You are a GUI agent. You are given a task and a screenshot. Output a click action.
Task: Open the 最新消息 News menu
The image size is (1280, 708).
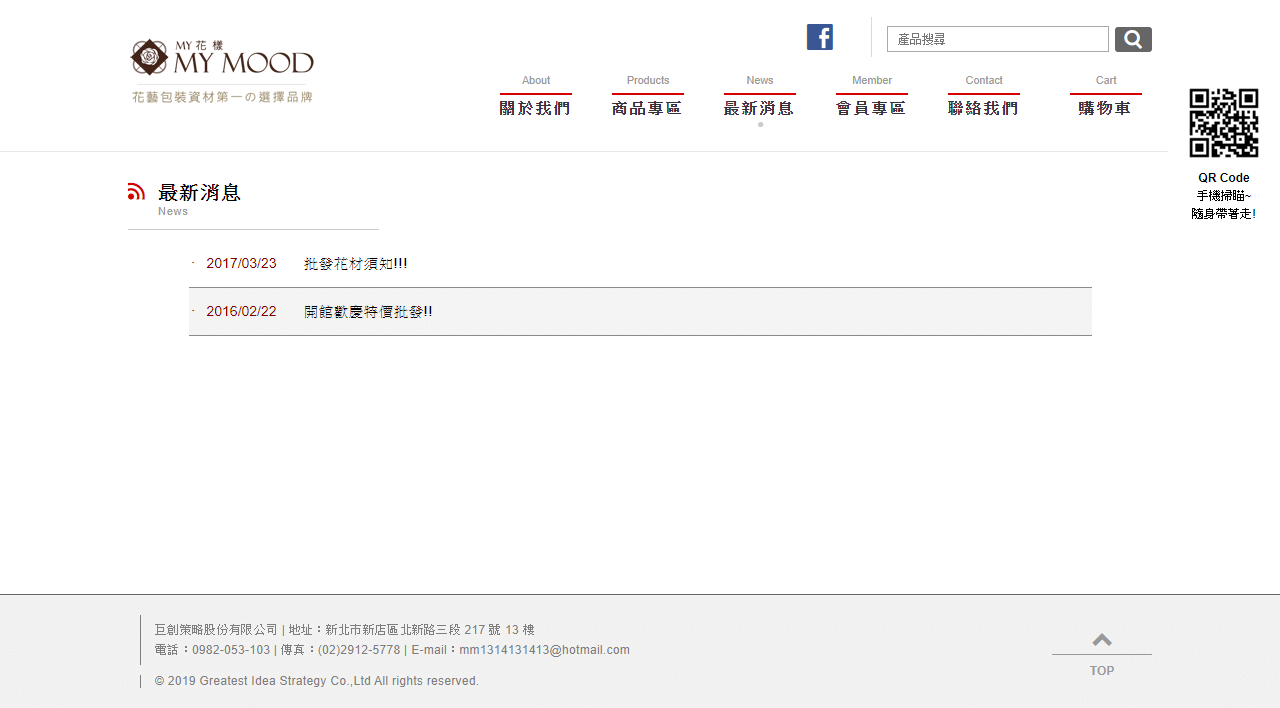click(x=760, y=96)
